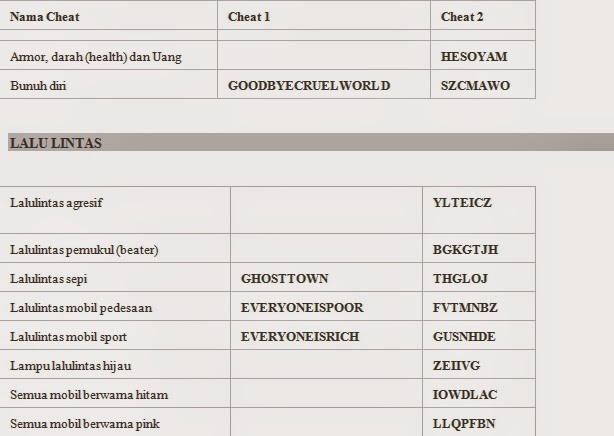Select the GHOSTTOWN cheat text
This screenshot has width=614, height=436.
285,279
